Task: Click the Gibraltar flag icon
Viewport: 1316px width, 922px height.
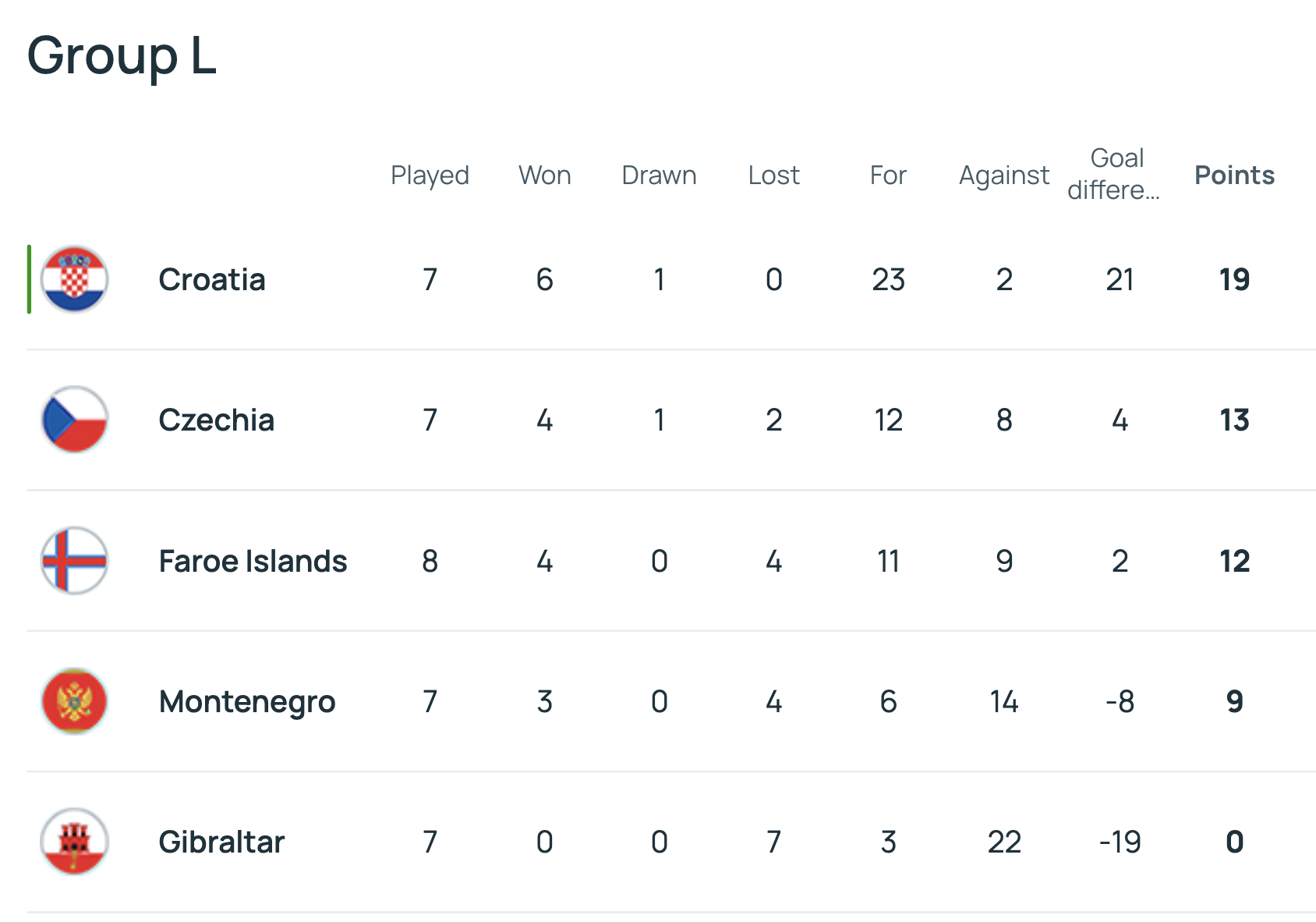Action: tap(74, 842)
